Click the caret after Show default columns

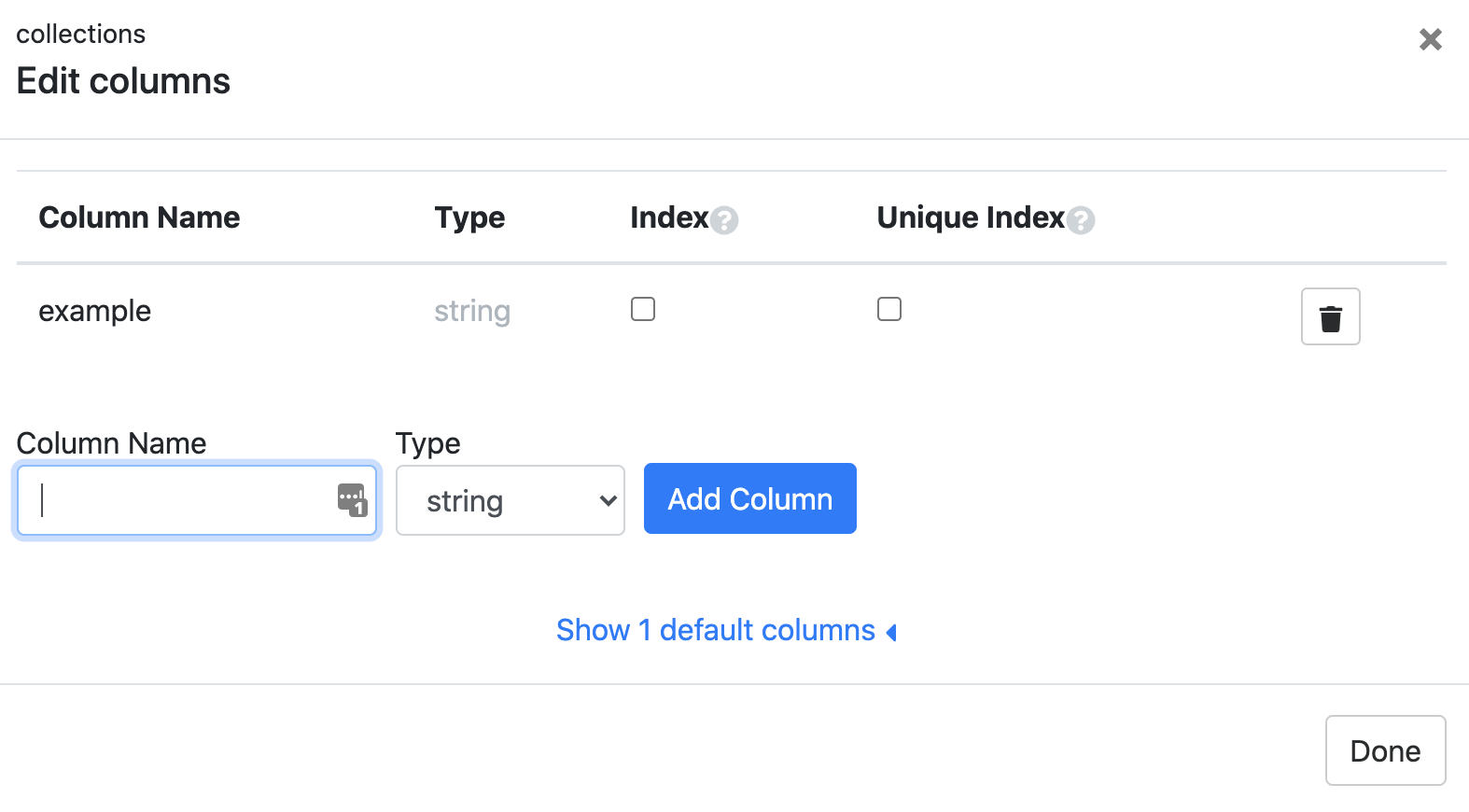[891, 633]
